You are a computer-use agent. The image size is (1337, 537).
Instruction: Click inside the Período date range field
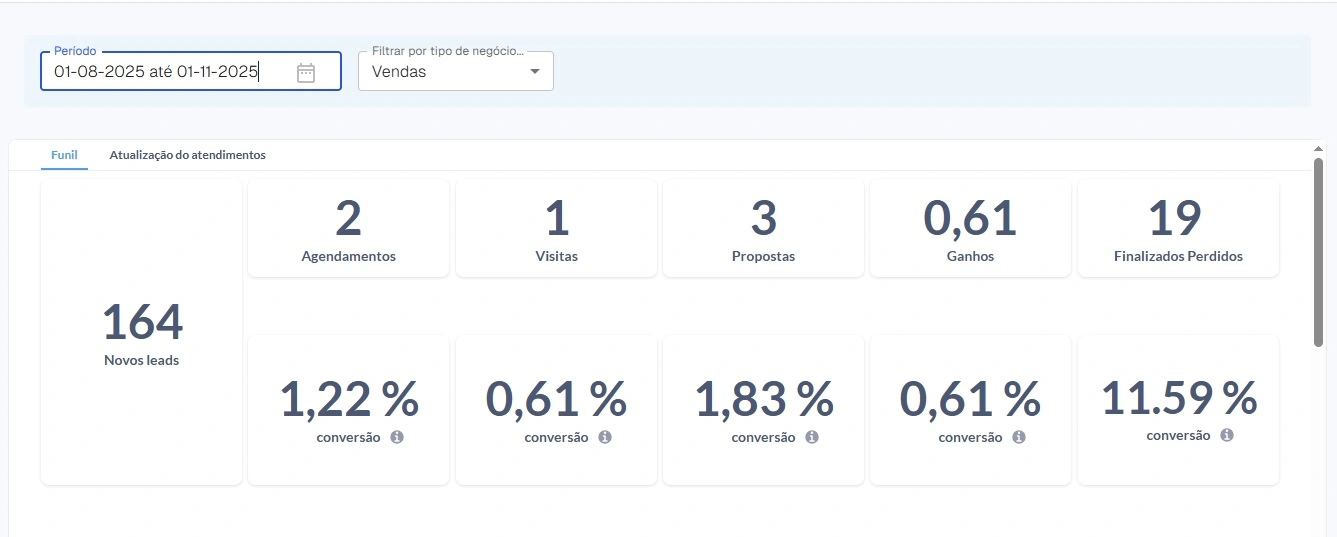pyautogui.click(x=160, y=72)
